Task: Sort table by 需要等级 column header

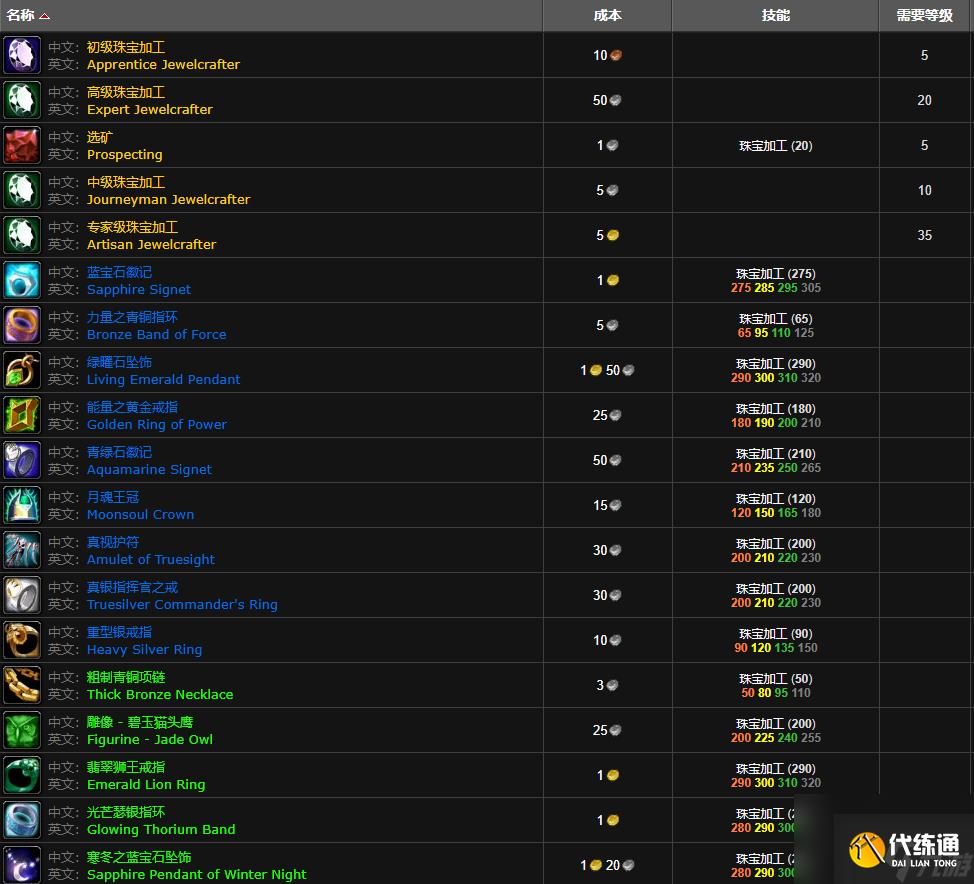Action: click(924, 15)
